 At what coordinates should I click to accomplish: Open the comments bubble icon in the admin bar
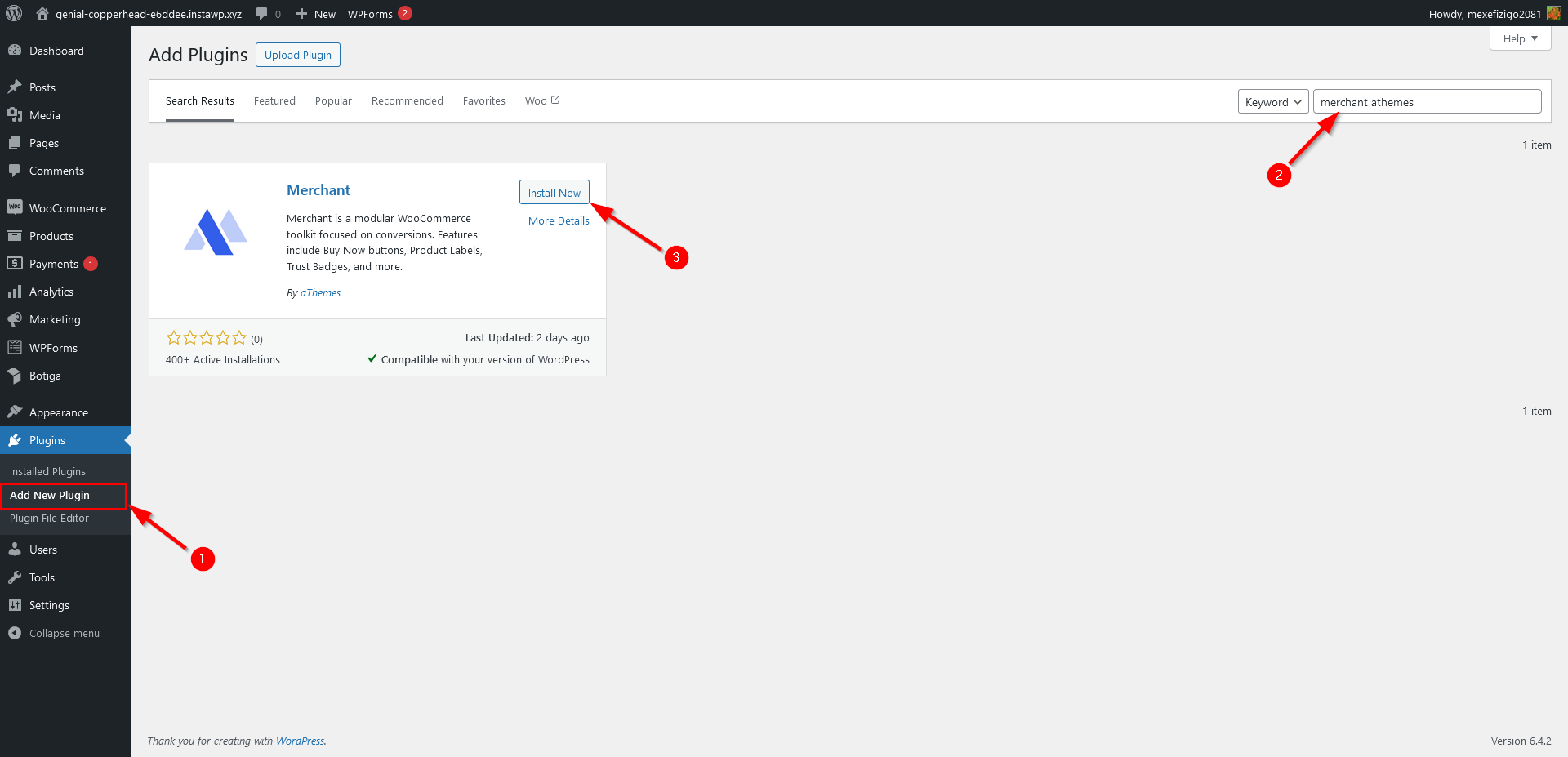pos(261,14)
